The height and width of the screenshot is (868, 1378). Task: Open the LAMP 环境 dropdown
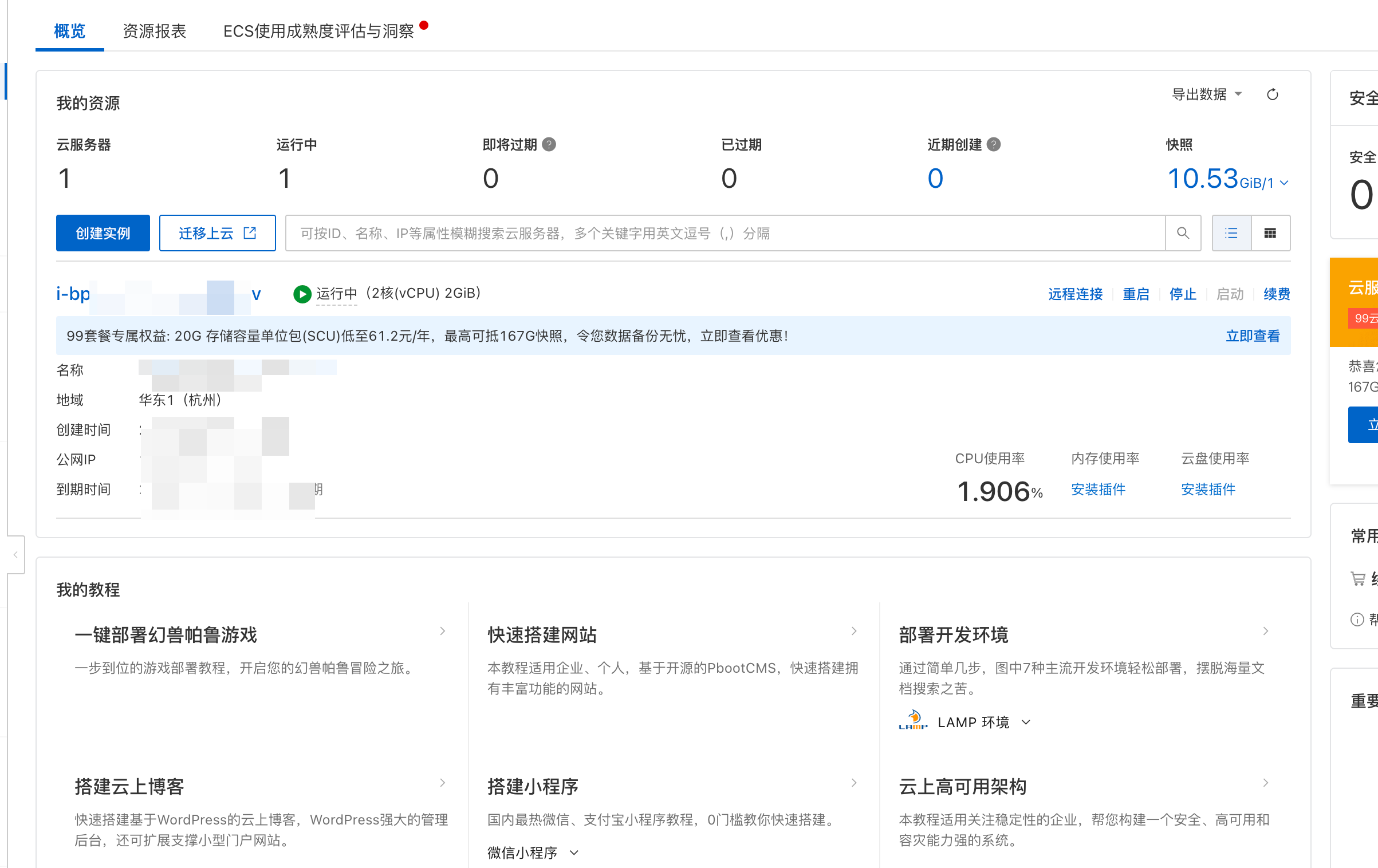(x=1025, y=723)
